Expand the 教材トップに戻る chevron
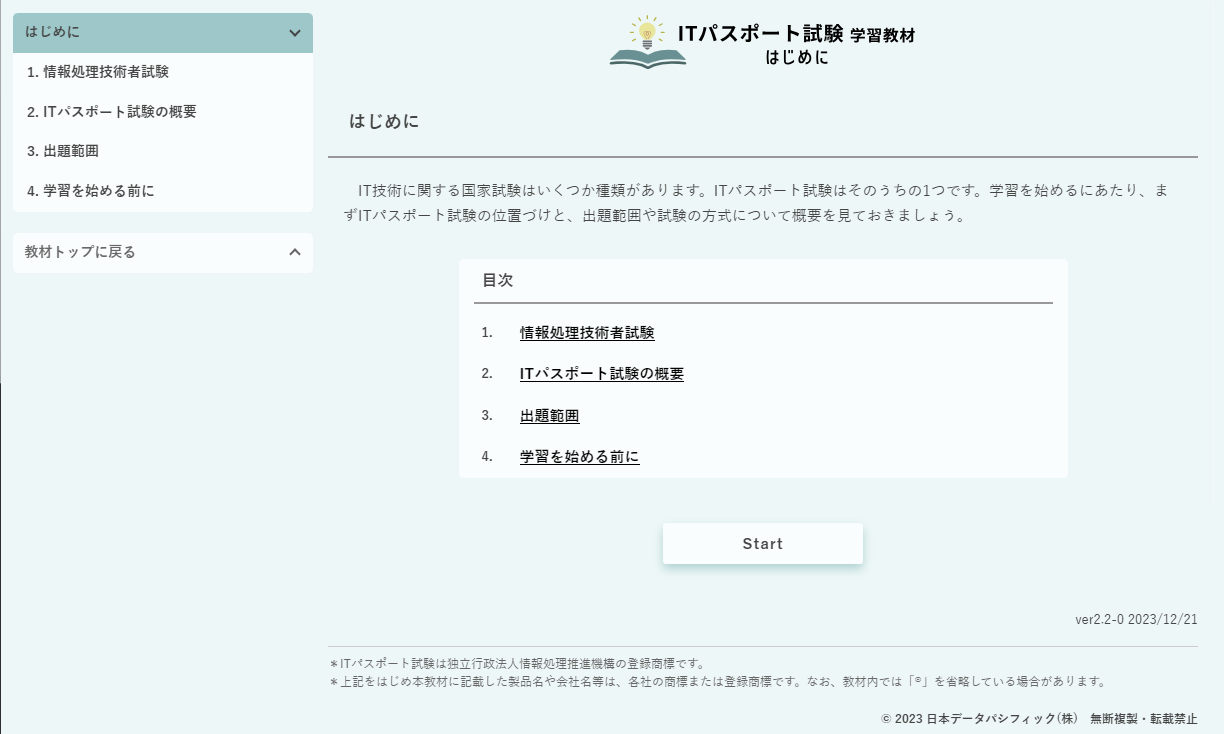Screen dimensions: 1224x734 [294, 252]
